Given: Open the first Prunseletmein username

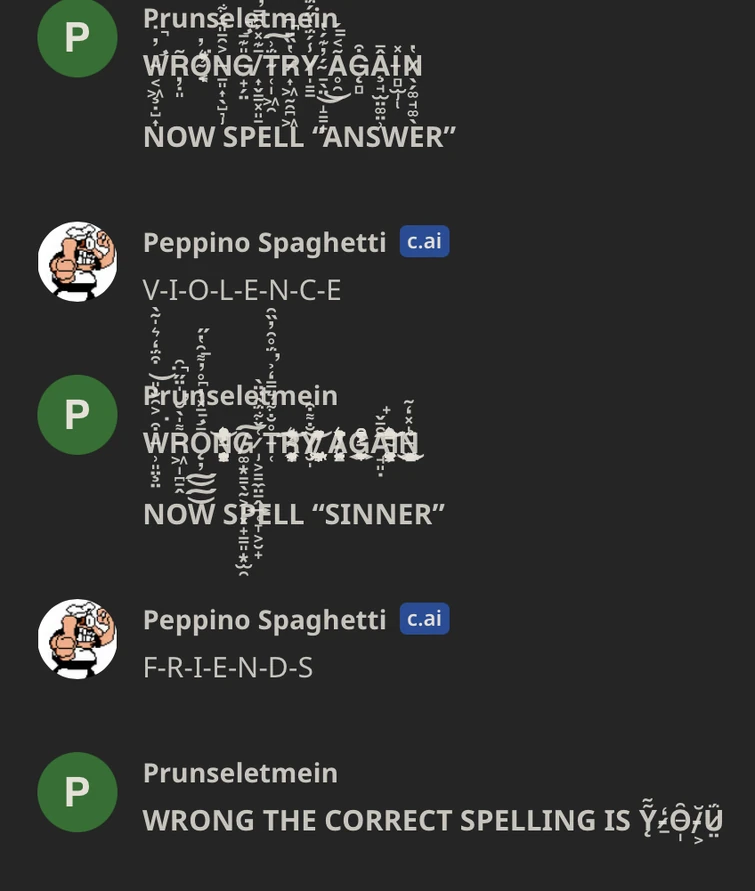Looking at the screenshot, I should tap(240, 17).
